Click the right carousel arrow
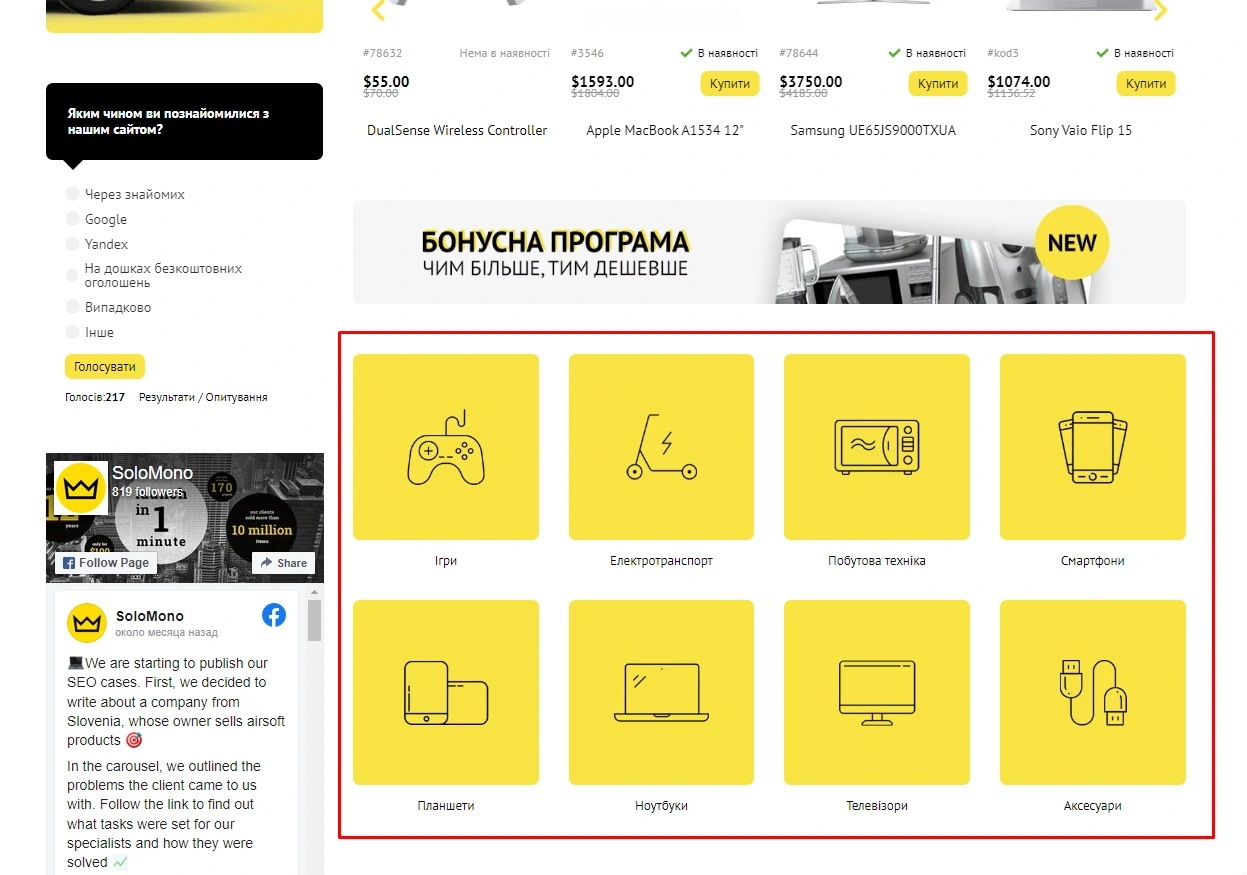Image resolution: width=1247 pixels, height=875 pixels. 1160,11
